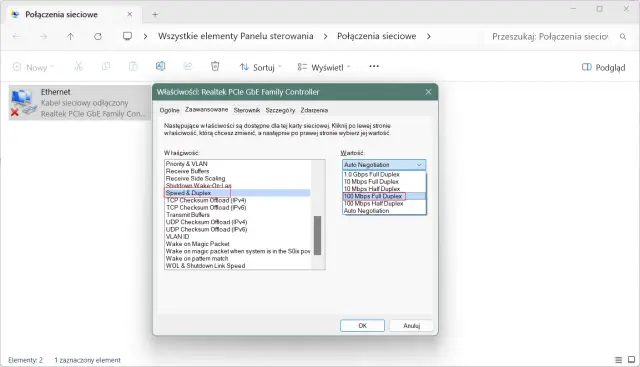Viewport: 640px width, 367px height.
Task: Switch to the Sterownik tab
Action: (x=247, y=110)
